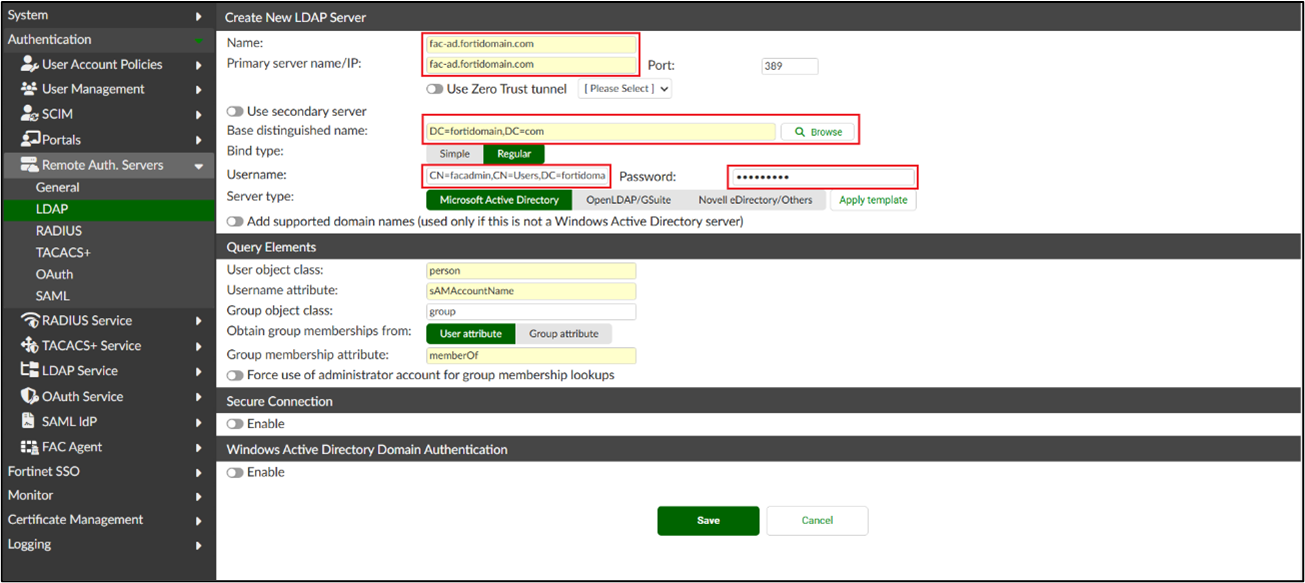Expand the Fortinet SSO section

click(199, 472)
